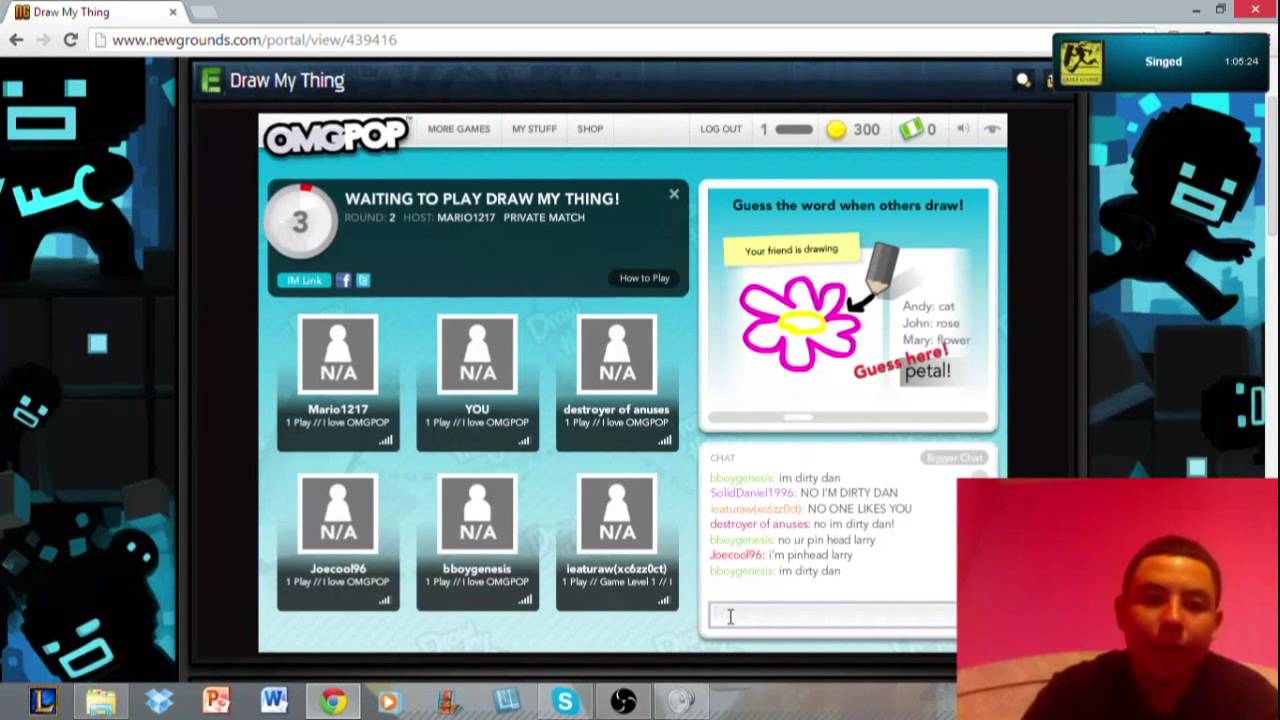Click the LOG OUT link
The width and height of the screenshot is (1280, 720).
tap(721, 129)
